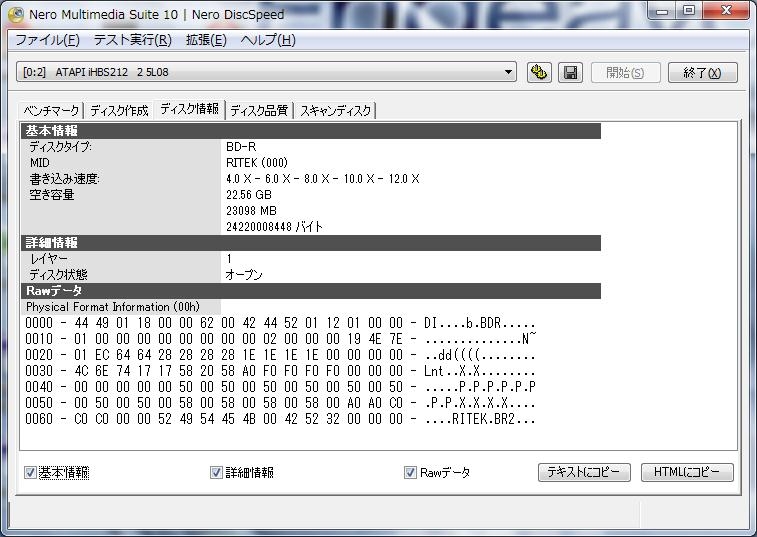
Task: Click the 詳細情報 section header
Action: (x=311, y=243)
